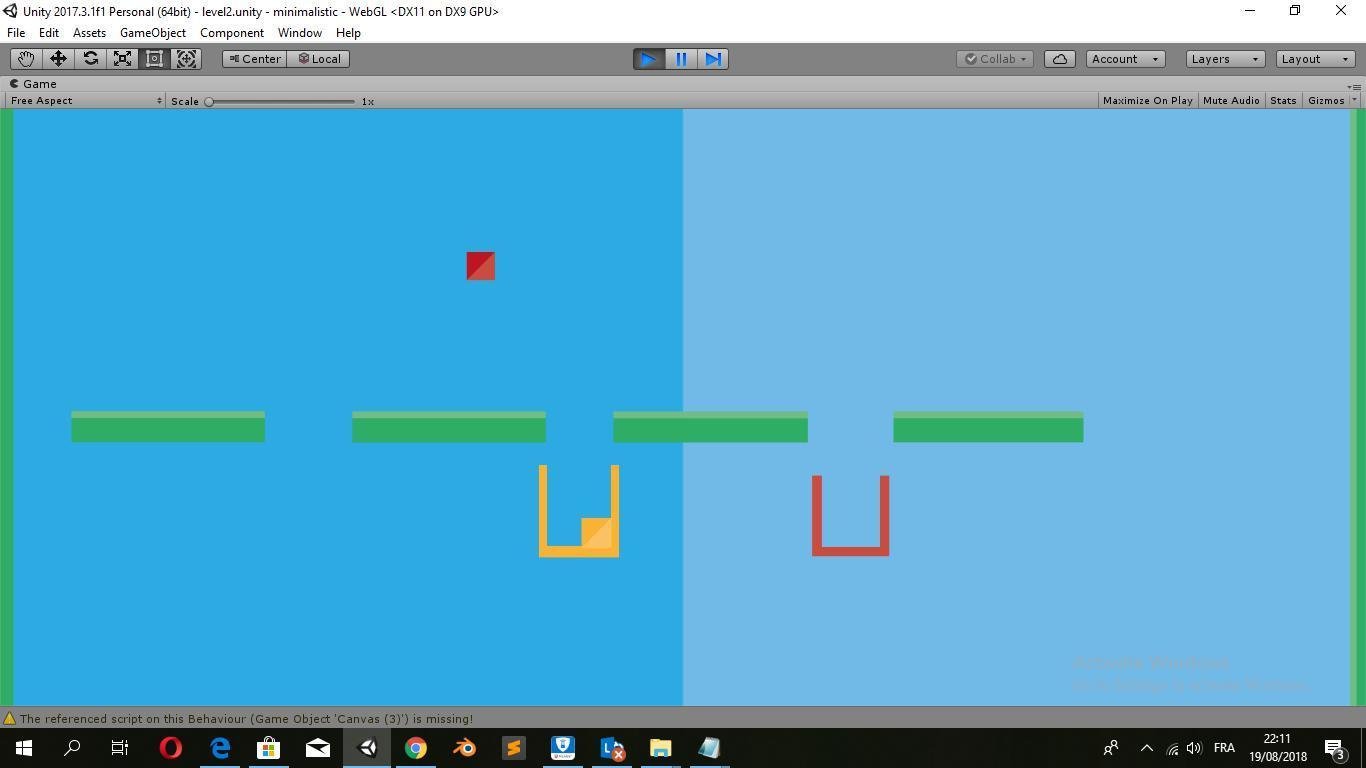Select the Rect Transform tool

click(x=154, y=58)
